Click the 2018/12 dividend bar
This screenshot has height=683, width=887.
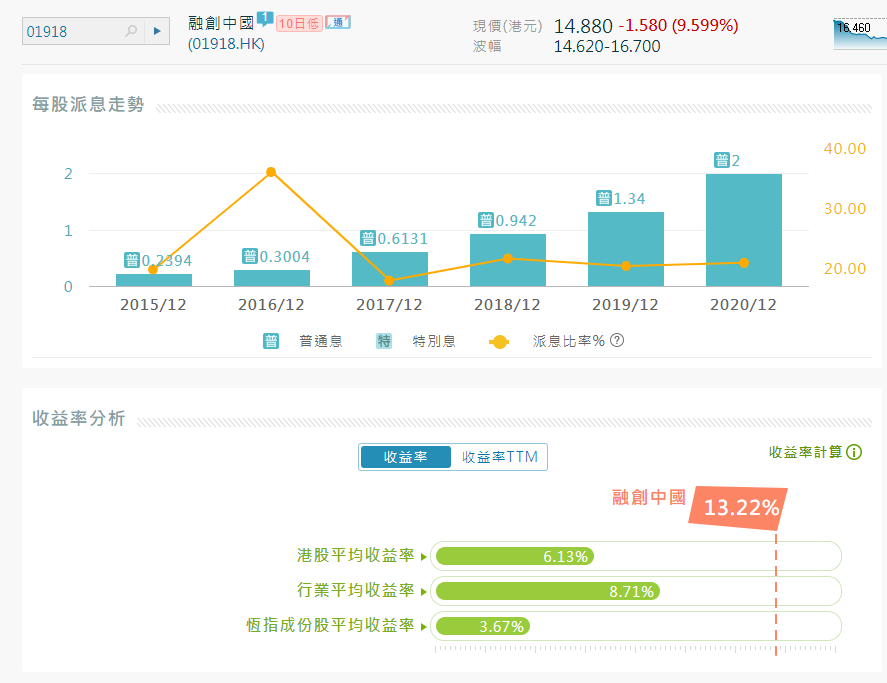point(508,260)
